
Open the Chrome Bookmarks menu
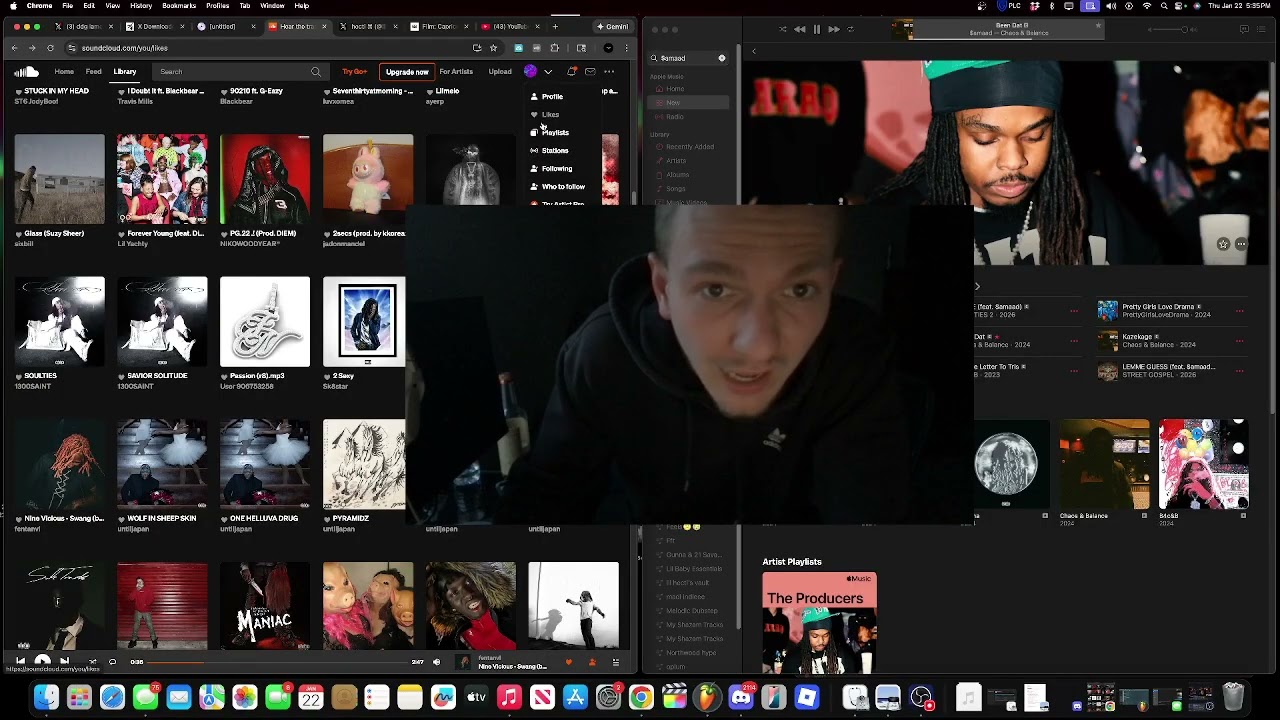[179, 6]
